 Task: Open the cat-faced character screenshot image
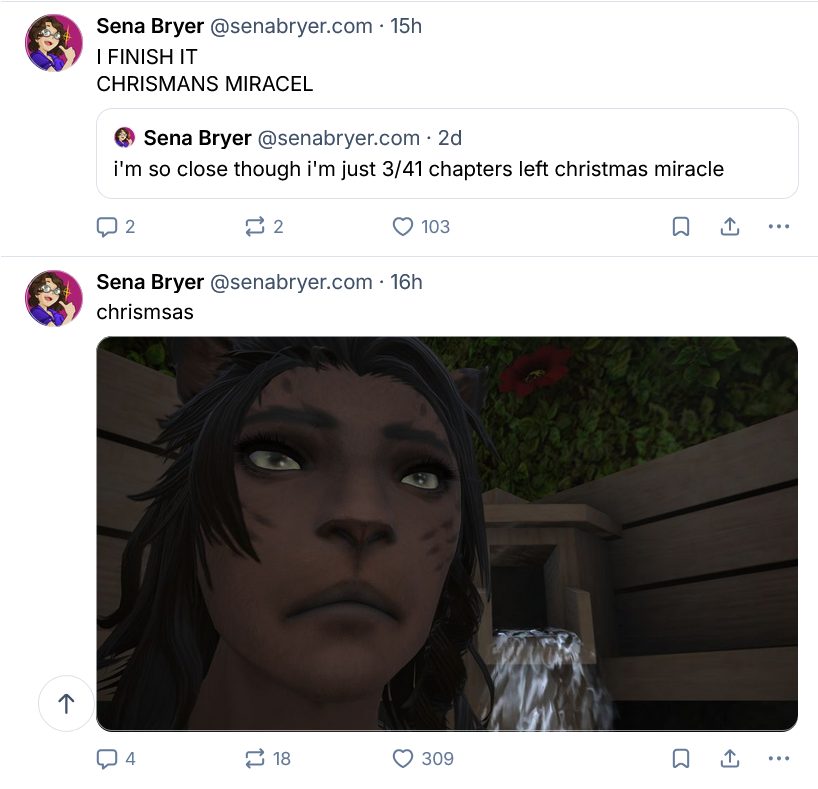click(447, 534)
